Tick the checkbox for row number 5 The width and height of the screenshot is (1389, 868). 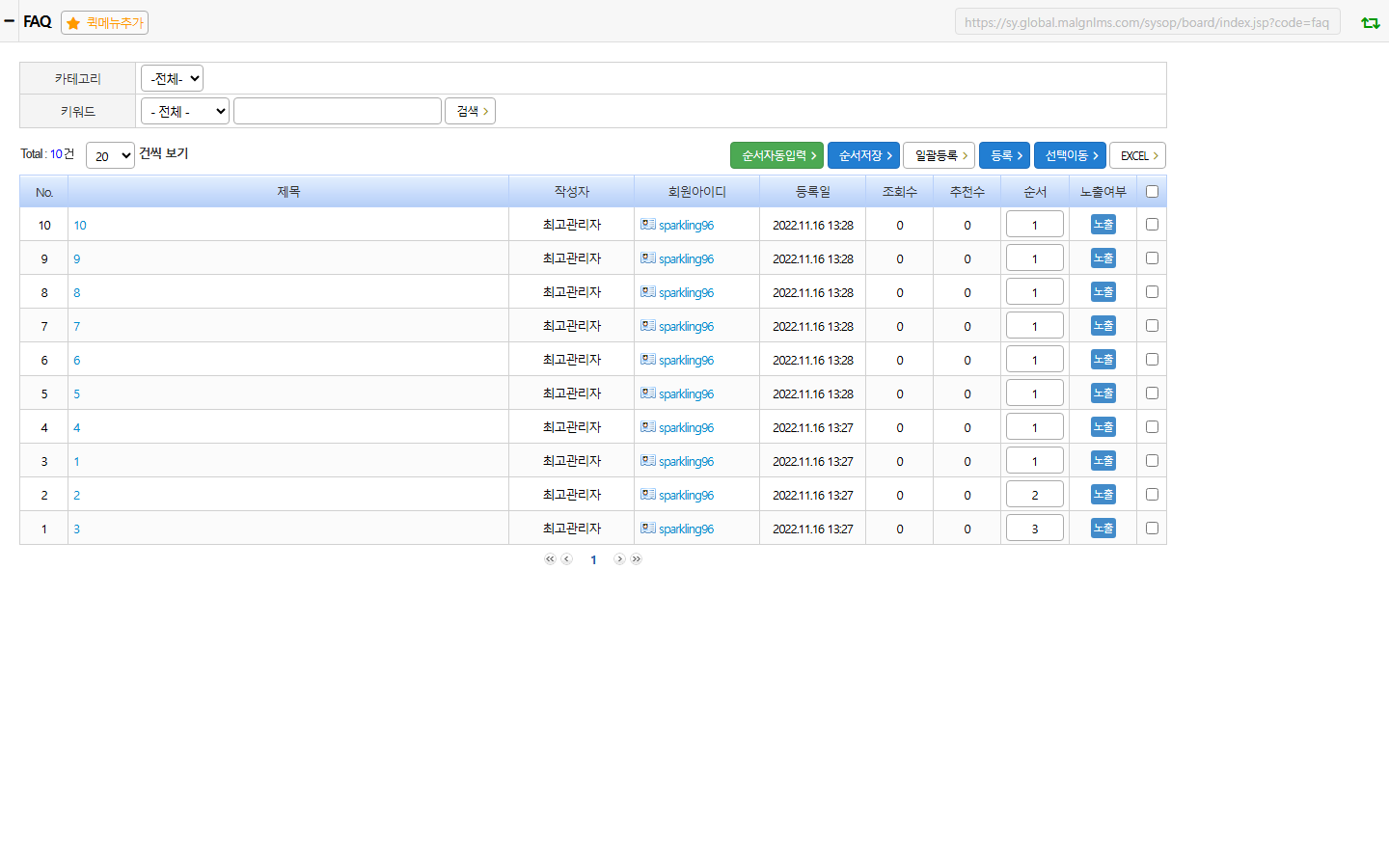pyautogui.click(x=1152, y=393)
